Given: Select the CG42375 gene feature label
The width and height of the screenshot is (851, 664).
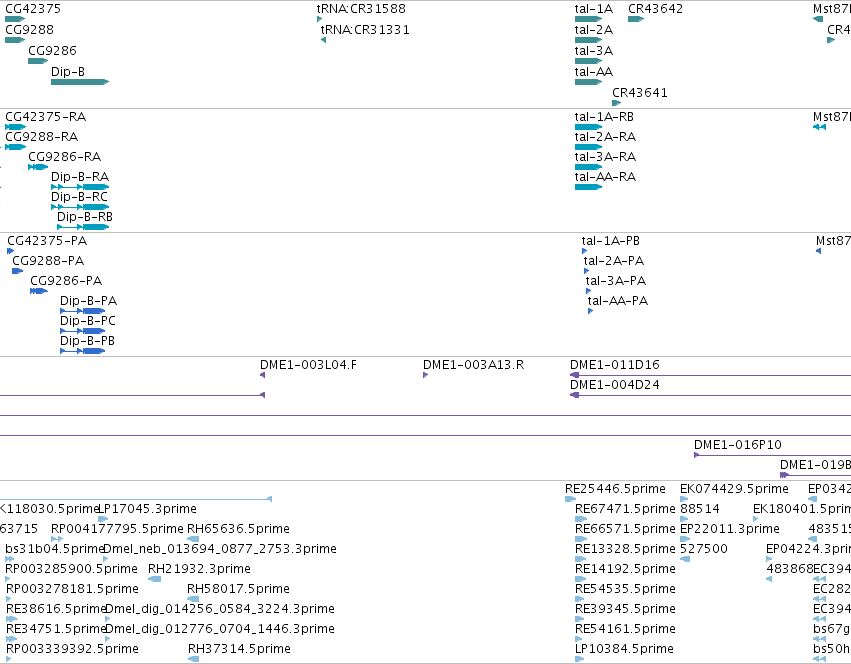Looking at the screenshot, I should pyautogui.click(x=33, y=9).
